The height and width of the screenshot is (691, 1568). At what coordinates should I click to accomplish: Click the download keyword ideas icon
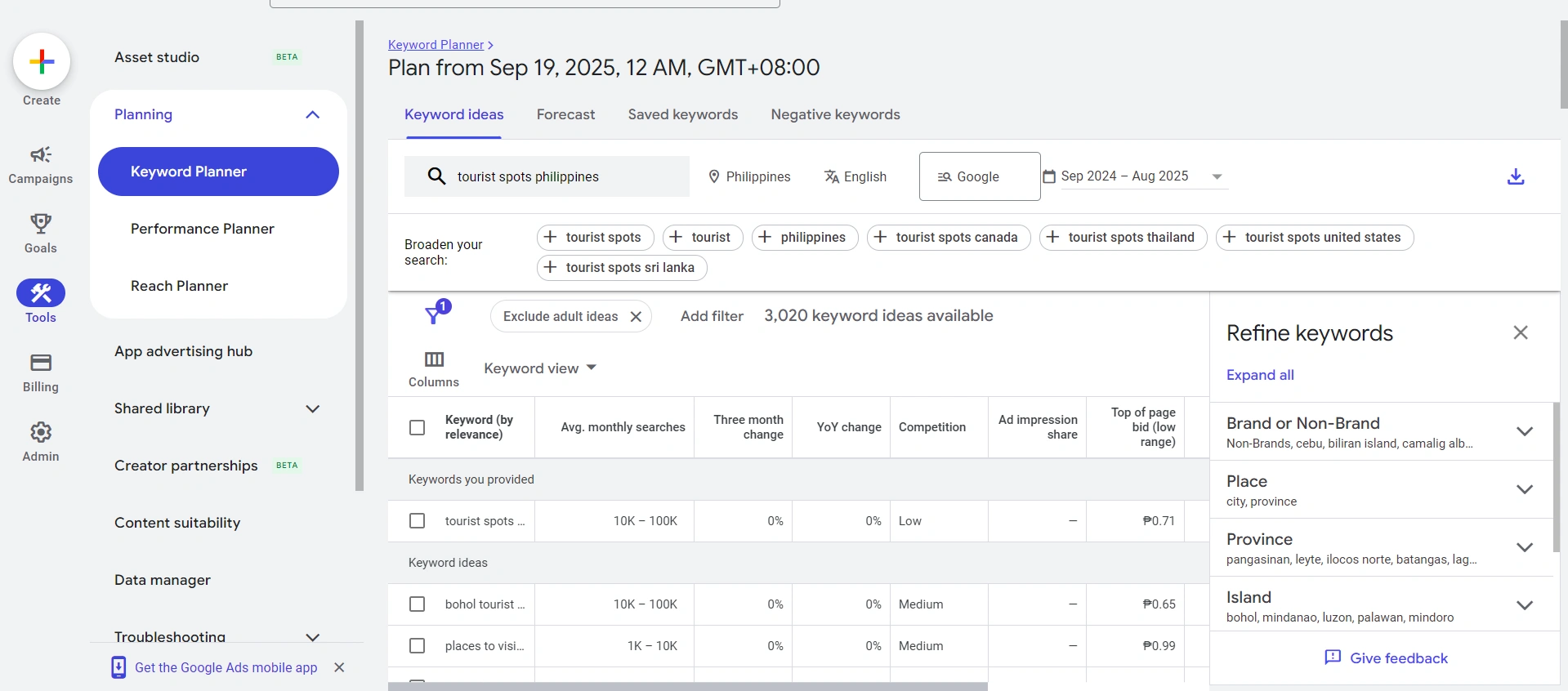pyautogui.click(x=1516, y=176)
